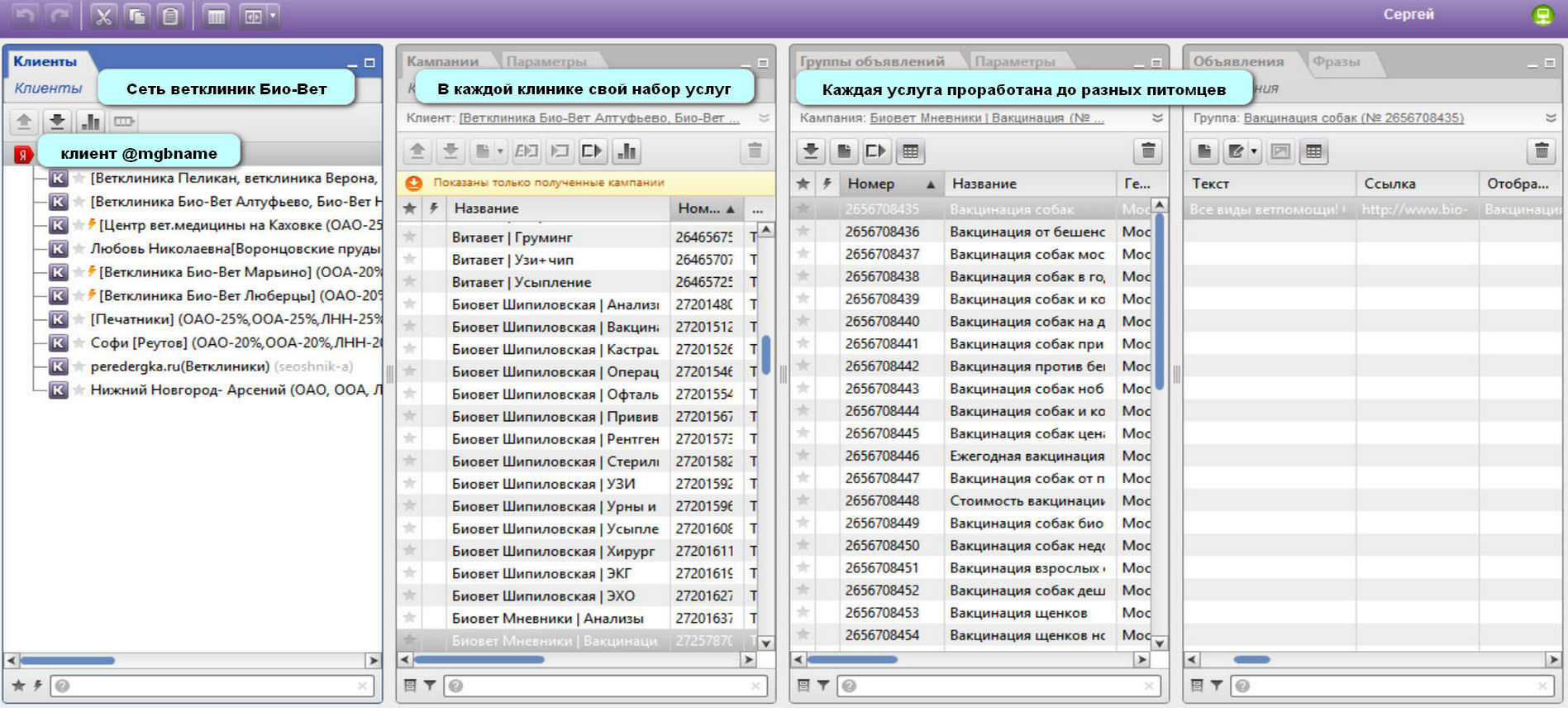Click search field at bottom of Клиенты panel
1568x708 pixels.
coord(212,686)
